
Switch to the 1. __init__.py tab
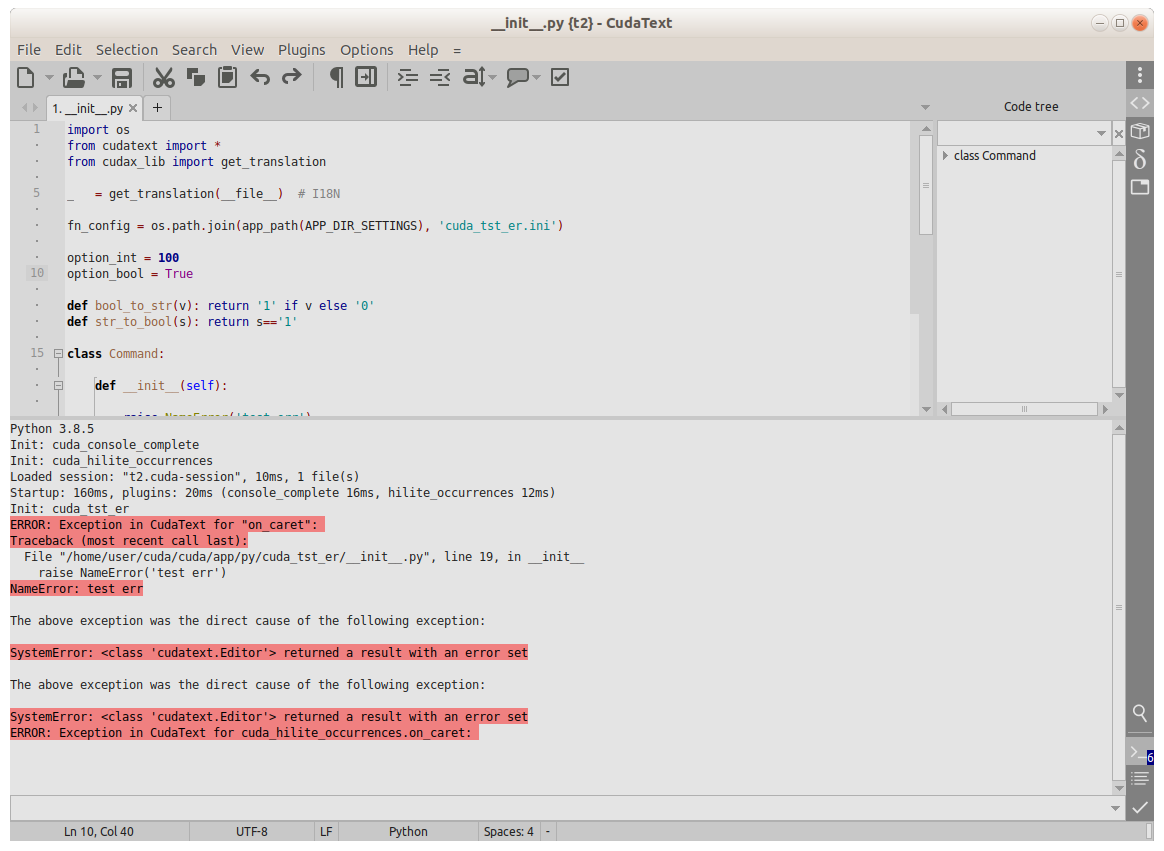[88, 108]
